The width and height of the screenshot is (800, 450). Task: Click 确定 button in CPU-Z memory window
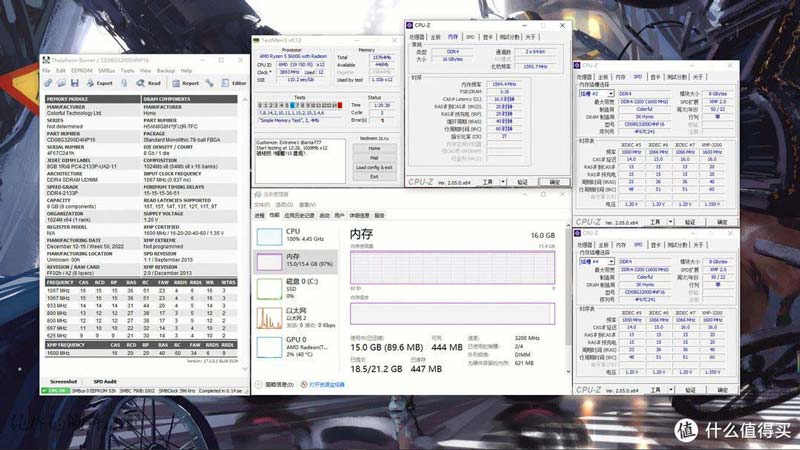[x=555, y=182]
